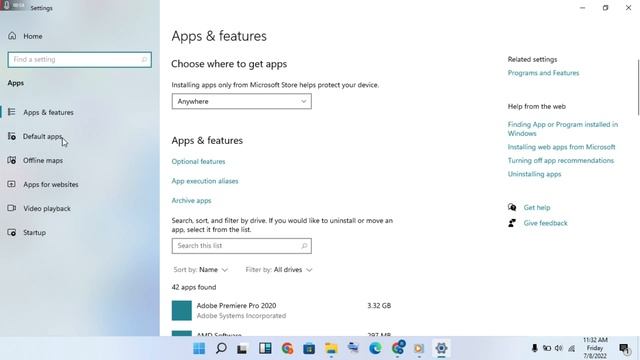Switch to the Settings gear taskbar icon
The height and width of the screenshot is (360, 640).
[x=441, y=349]
